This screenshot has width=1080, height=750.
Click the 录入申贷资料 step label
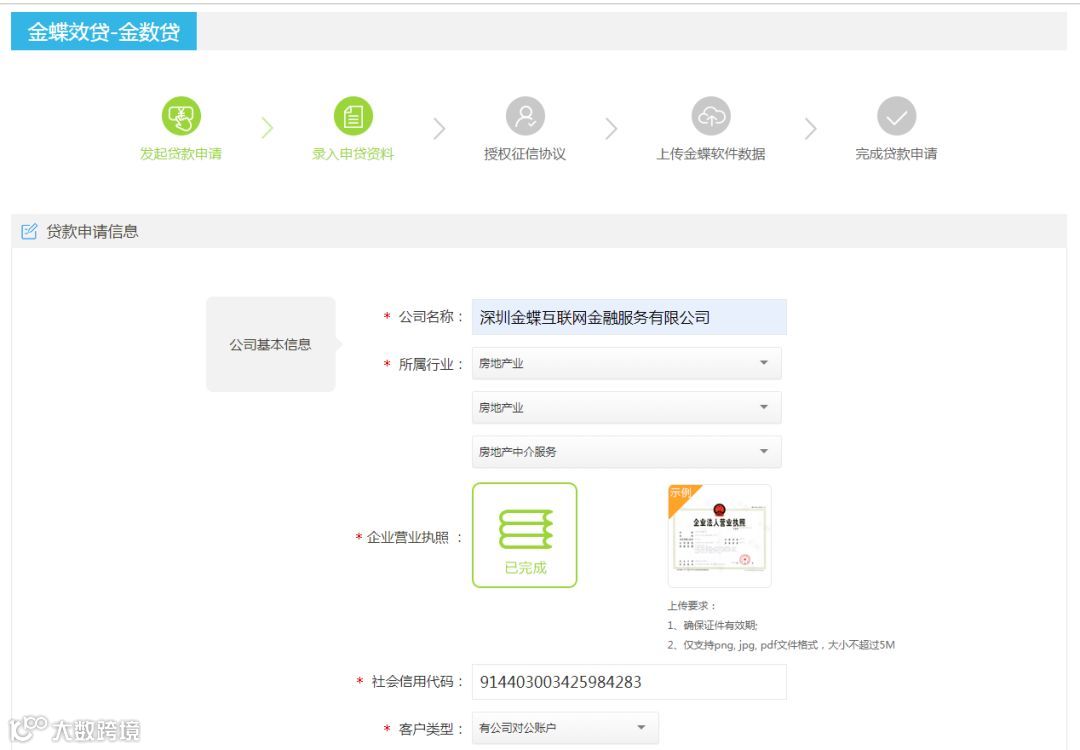(353, 154)
